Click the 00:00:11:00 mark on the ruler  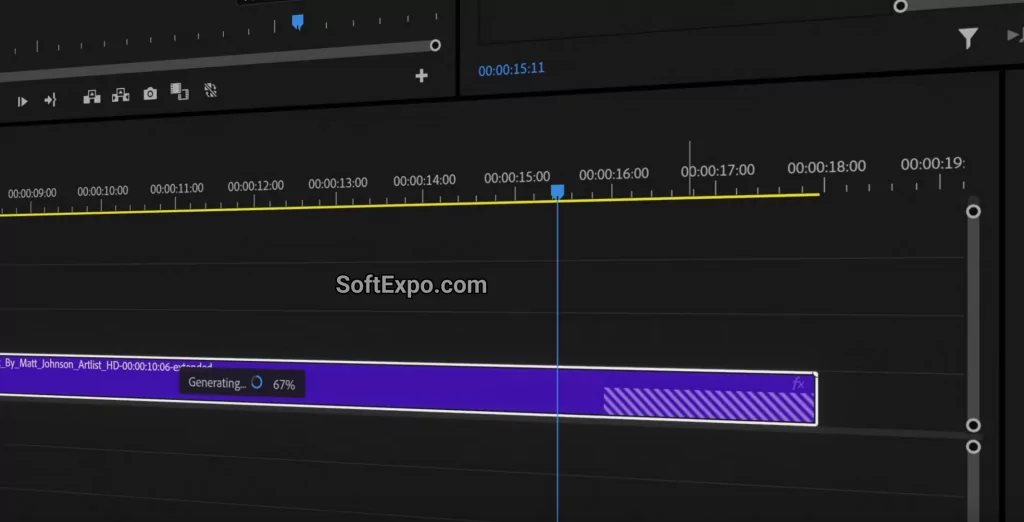(177, 189)
